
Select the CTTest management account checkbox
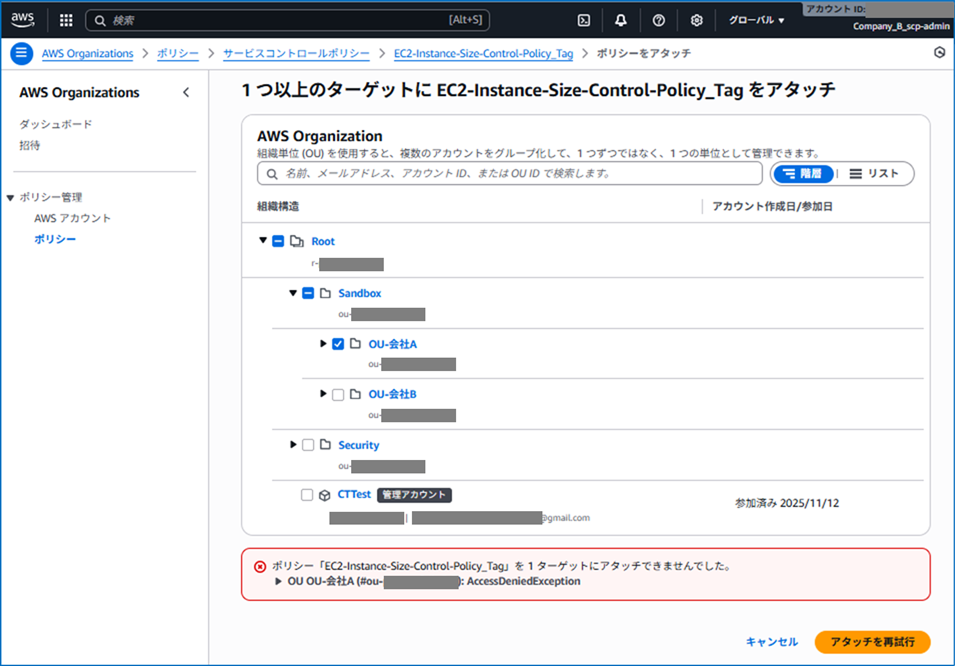(308, 494)
